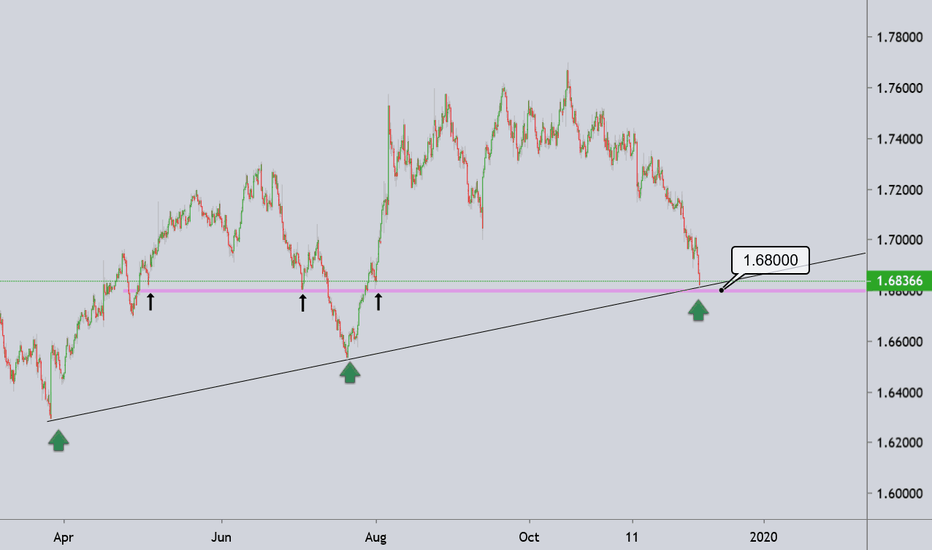Screen dimensions: 932x550
Task: Select the leftmost black up arrow
Action: 151,301
